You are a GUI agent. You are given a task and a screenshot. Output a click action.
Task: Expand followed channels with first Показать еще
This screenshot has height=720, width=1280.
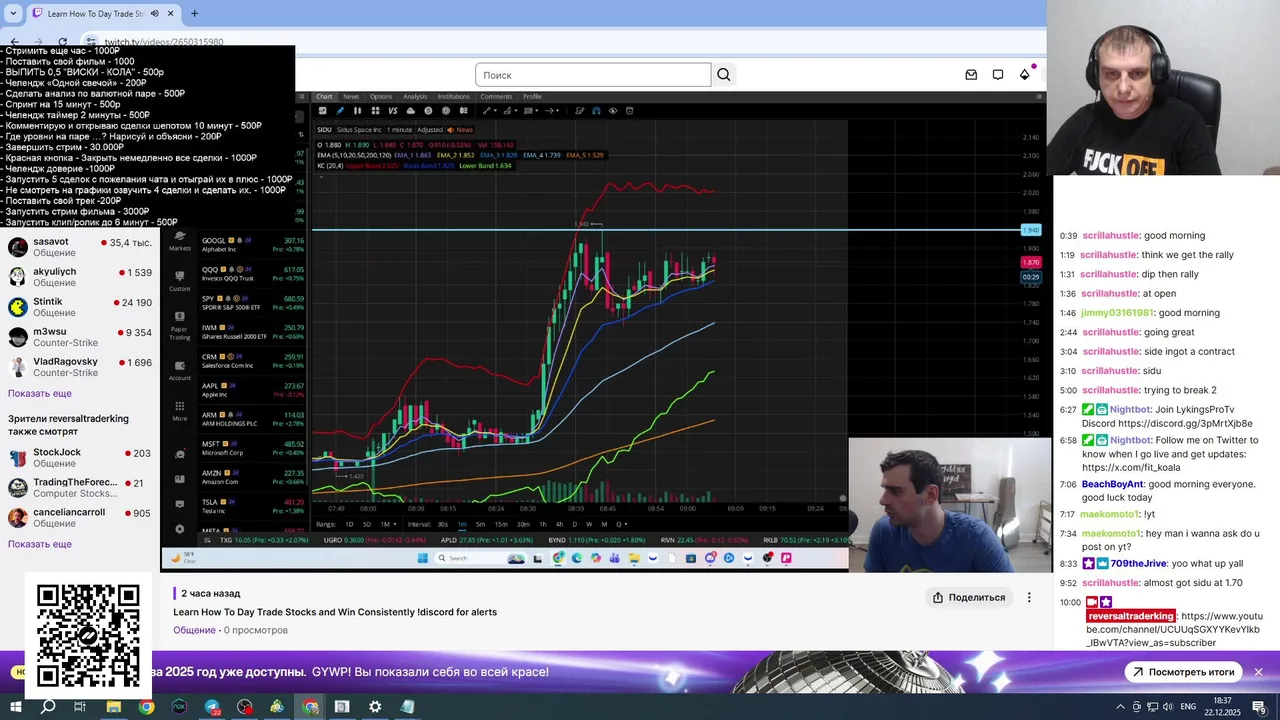tap(40, 394)
